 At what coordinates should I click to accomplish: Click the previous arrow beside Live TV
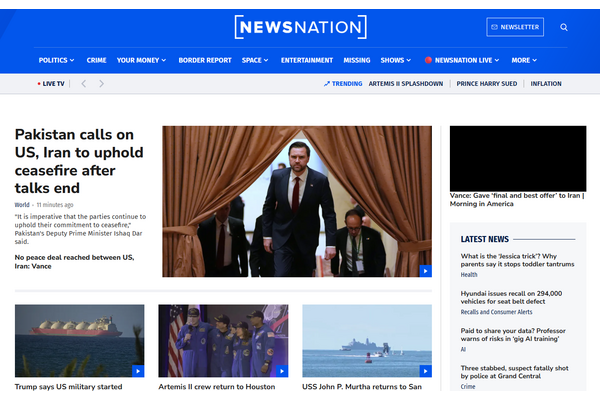tap(84, 83)
